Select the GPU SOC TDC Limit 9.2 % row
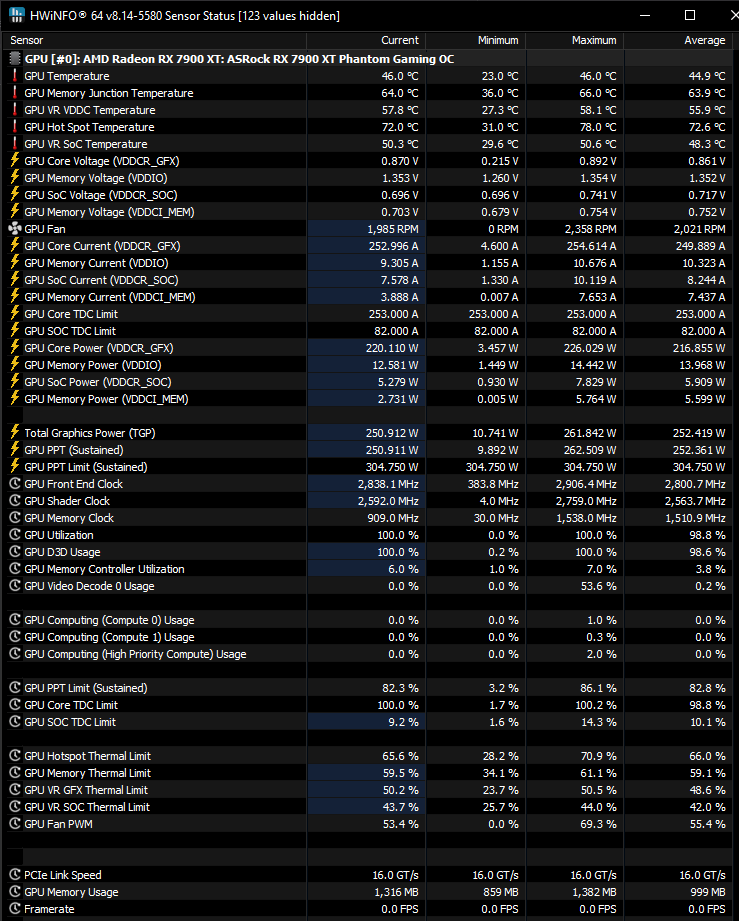This screenshot has height=921, width=739. tap(370, 722)
